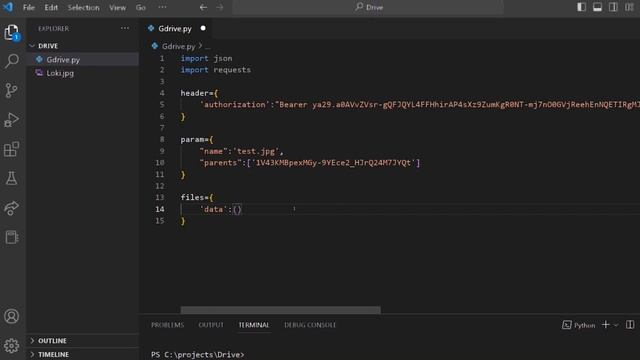Viewport: 640px width, 360px height.
Task: Open Run and Debug view
Action: (x=11, y=120)
